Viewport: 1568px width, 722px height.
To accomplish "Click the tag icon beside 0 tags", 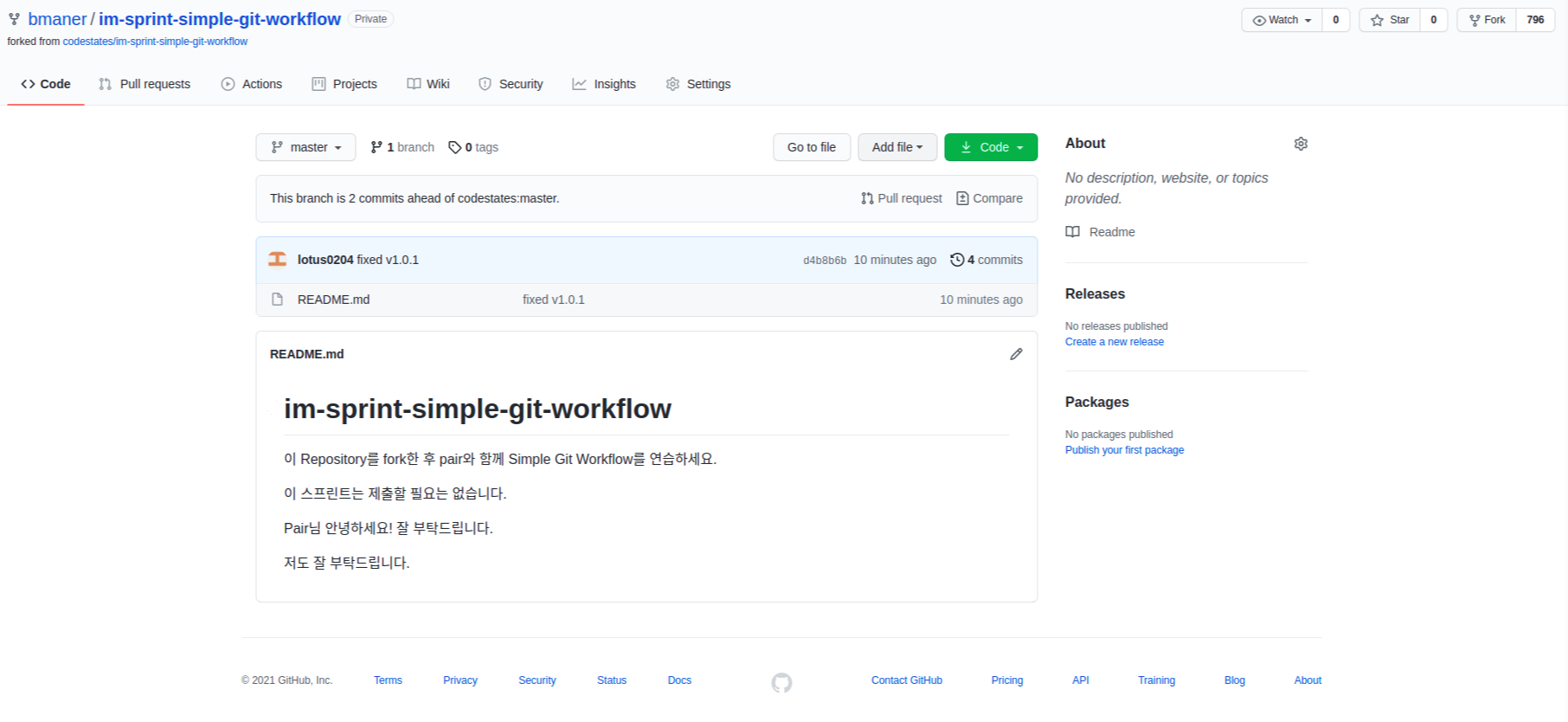I will [x=454, y=147].
